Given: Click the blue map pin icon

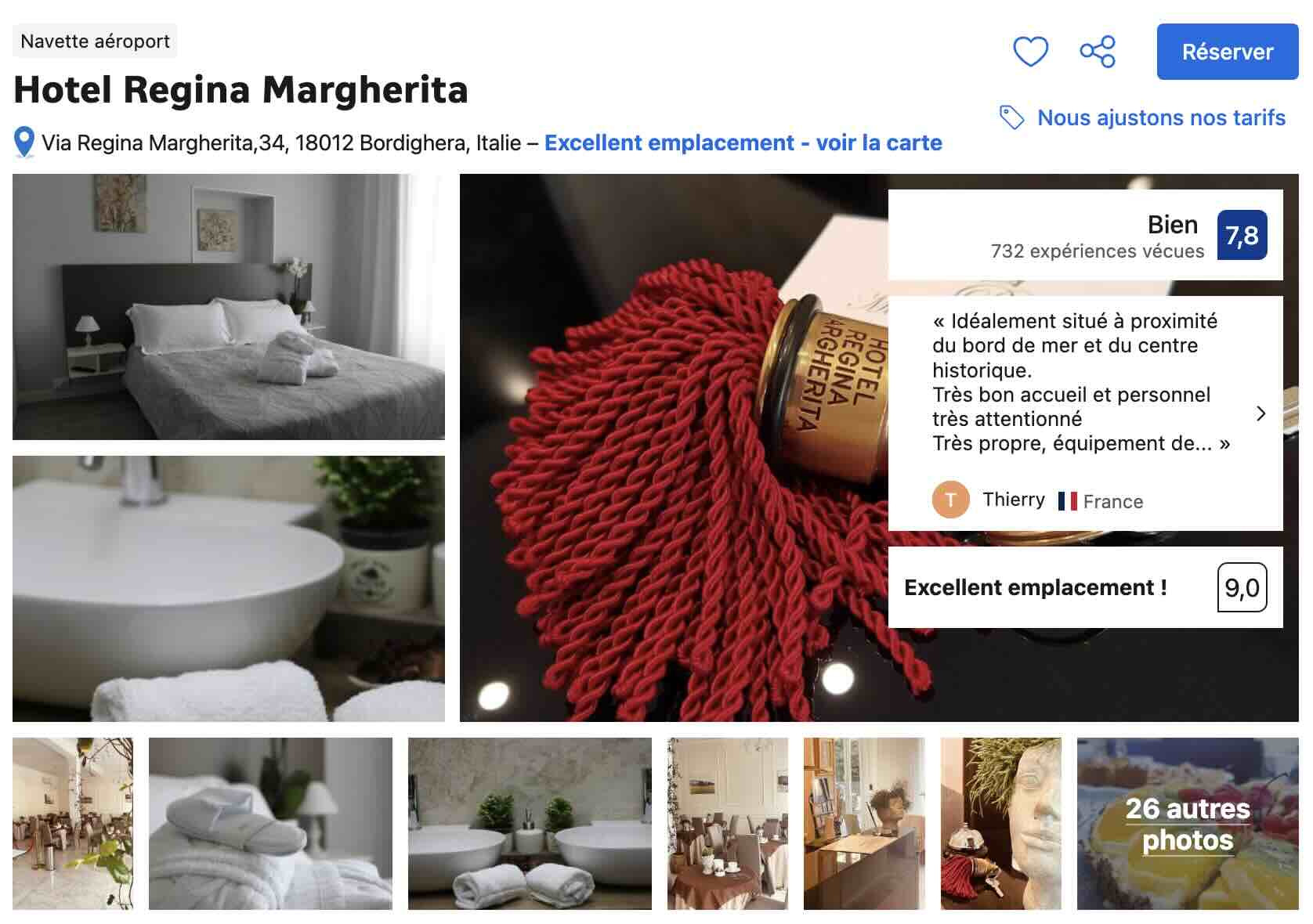Looking at the screenshot, I should (24, 143).
